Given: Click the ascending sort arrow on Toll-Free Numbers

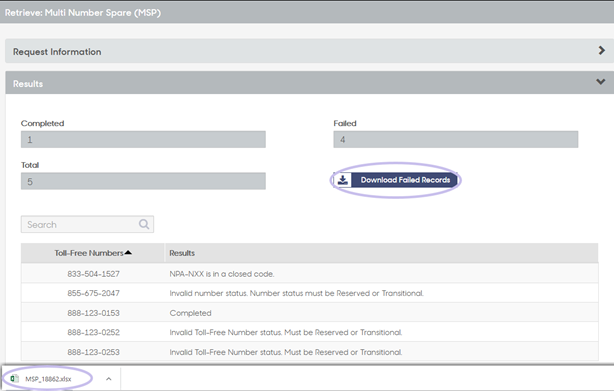Looking at the screenshot, I should 128,253.
